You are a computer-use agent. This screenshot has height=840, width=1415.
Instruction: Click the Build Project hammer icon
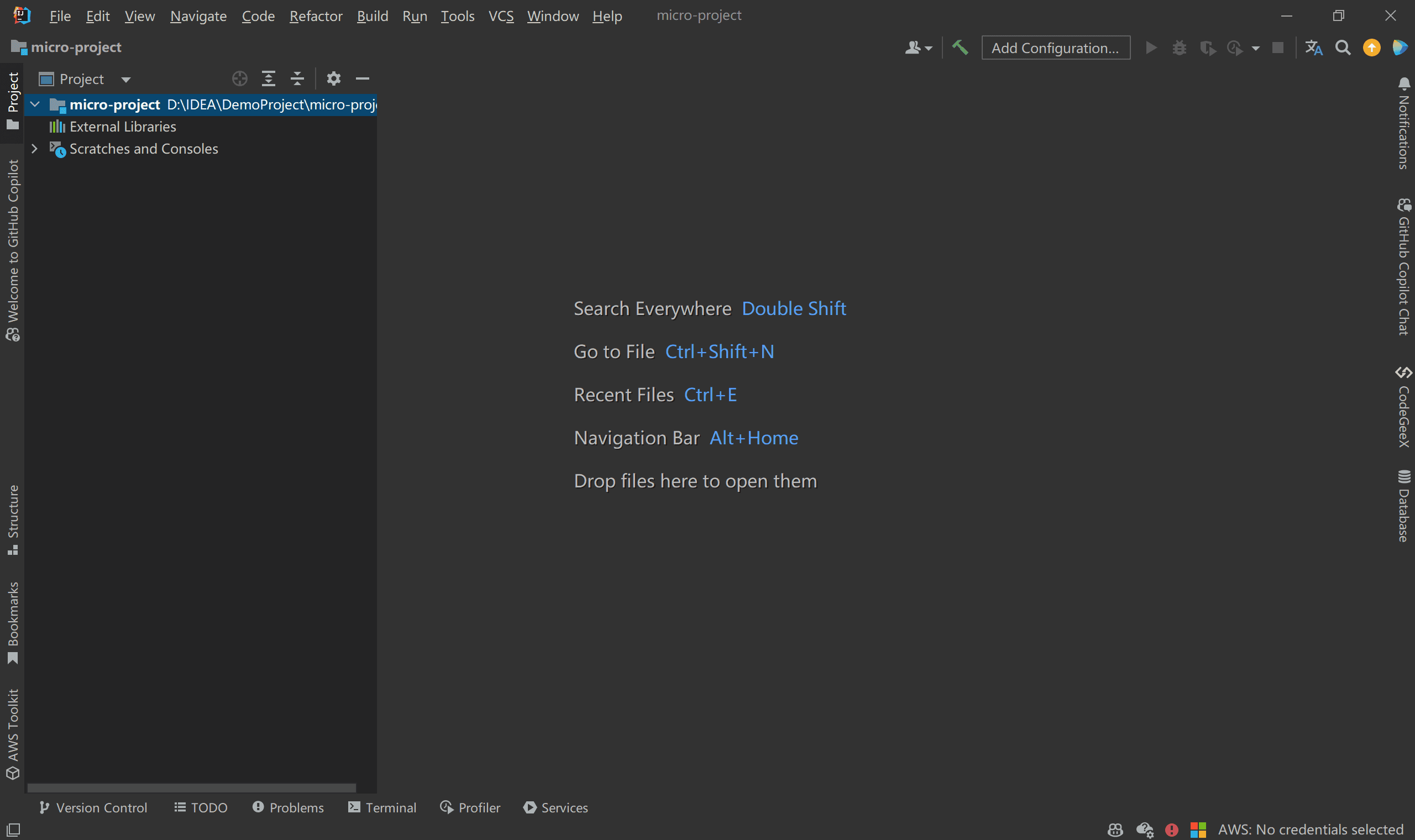point(960,48)
